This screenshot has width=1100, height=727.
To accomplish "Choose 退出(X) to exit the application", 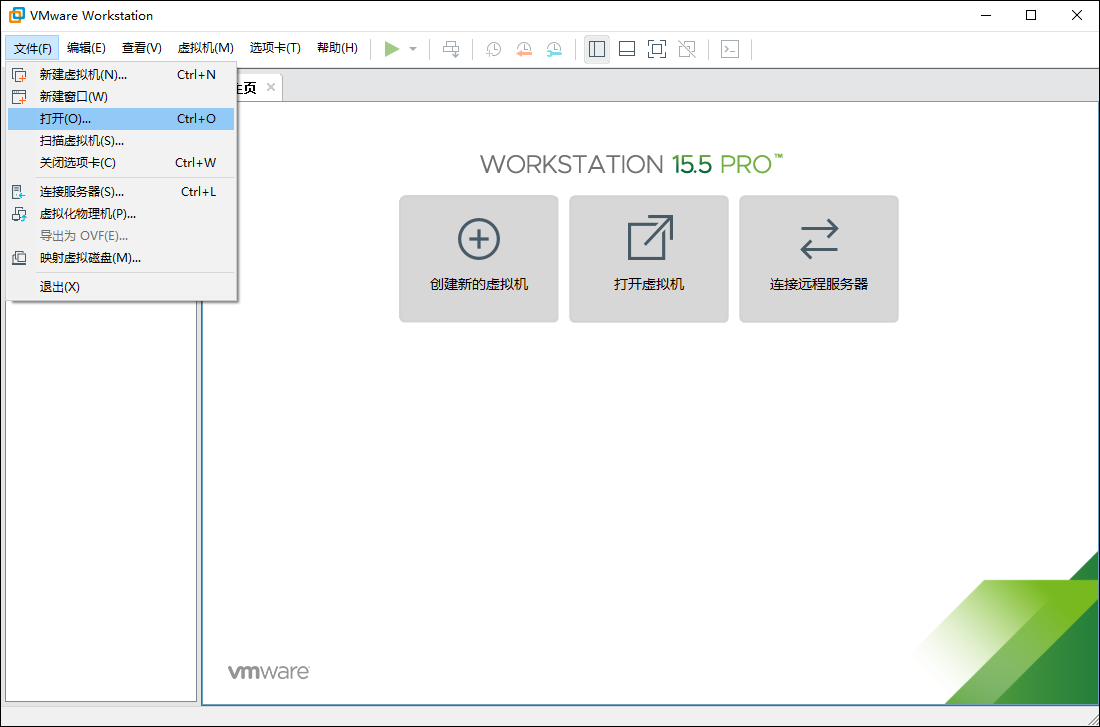I will (121, 287).
